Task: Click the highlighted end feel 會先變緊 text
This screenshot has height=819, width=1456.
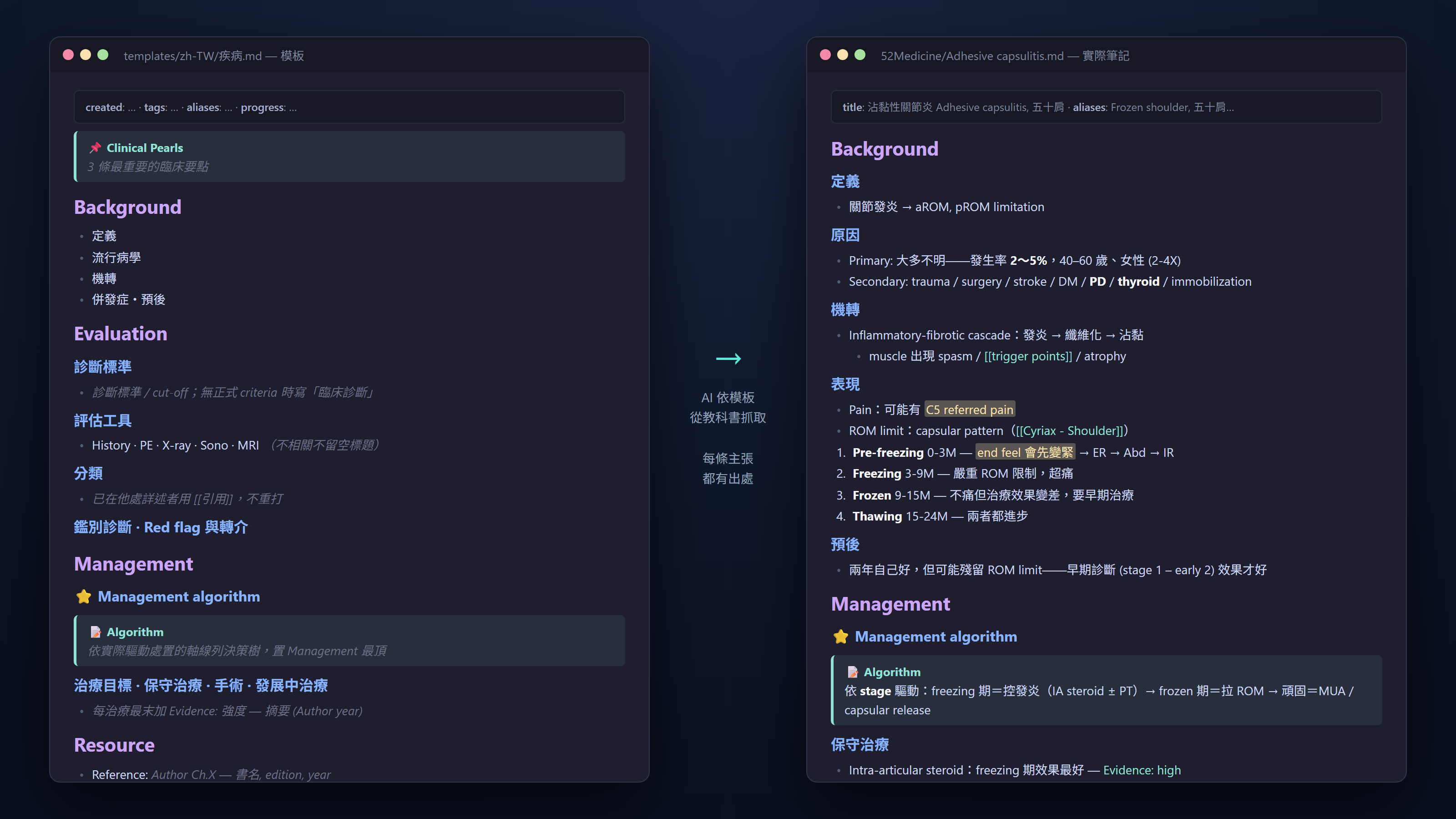Action: pos(1025,452)
